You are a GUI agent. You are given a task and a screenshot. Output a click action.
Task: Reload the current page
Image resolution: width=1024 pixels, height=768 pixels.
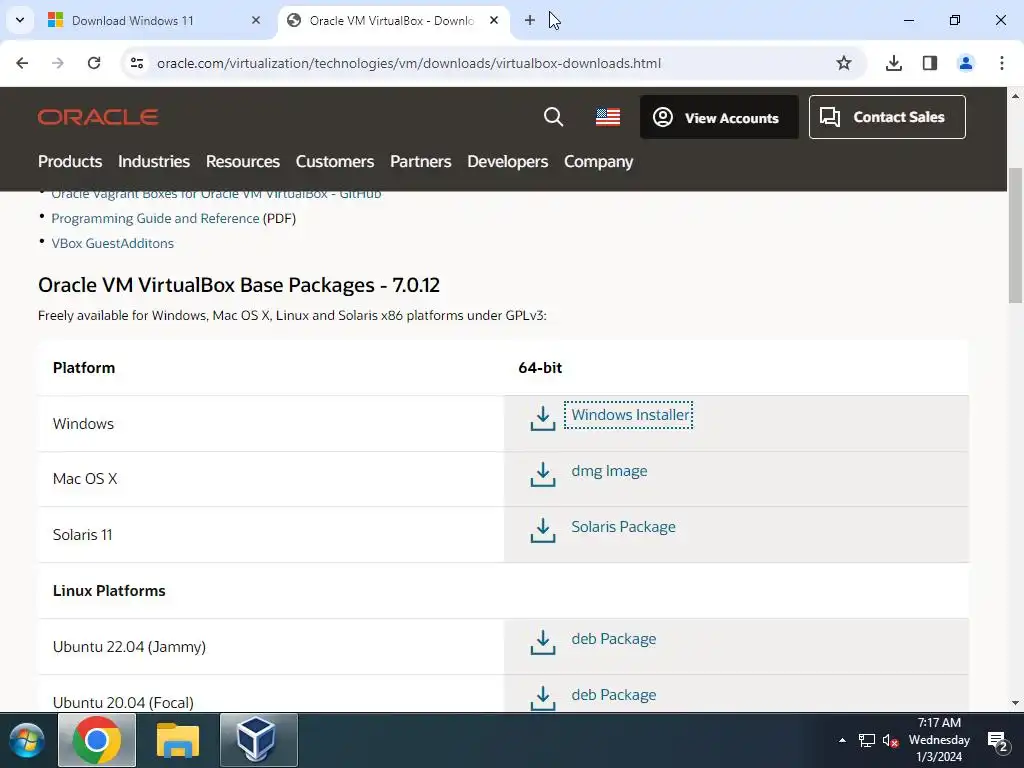[94, 63]
